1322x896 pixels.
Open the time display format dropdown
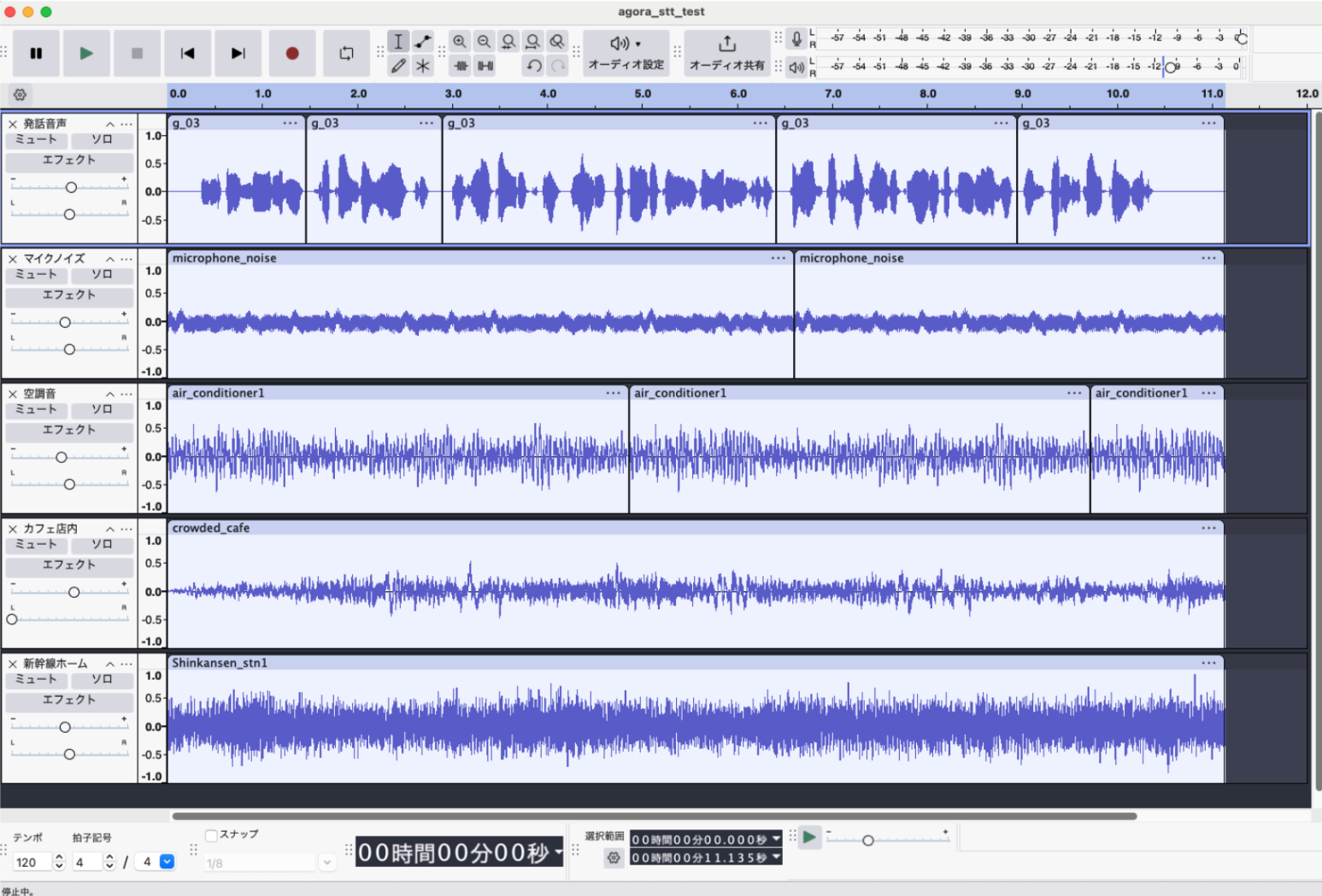[558, 852]
